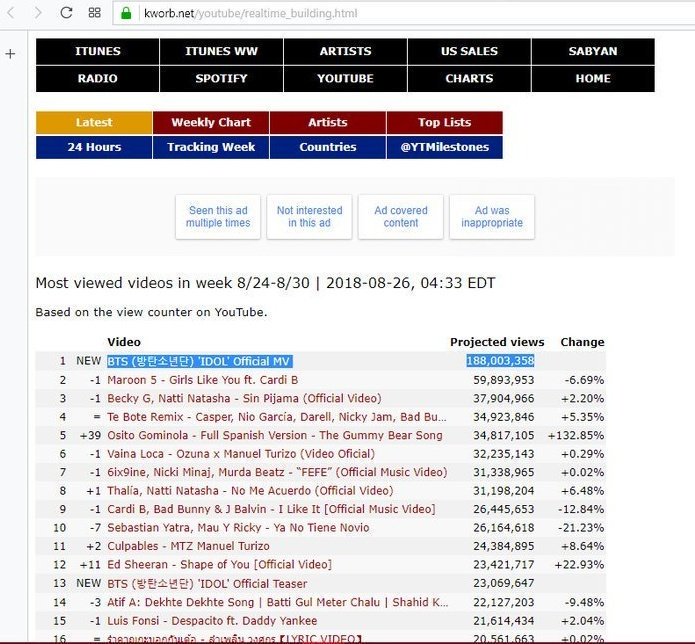Select the Tracking Week tab

tap(211, 147)
